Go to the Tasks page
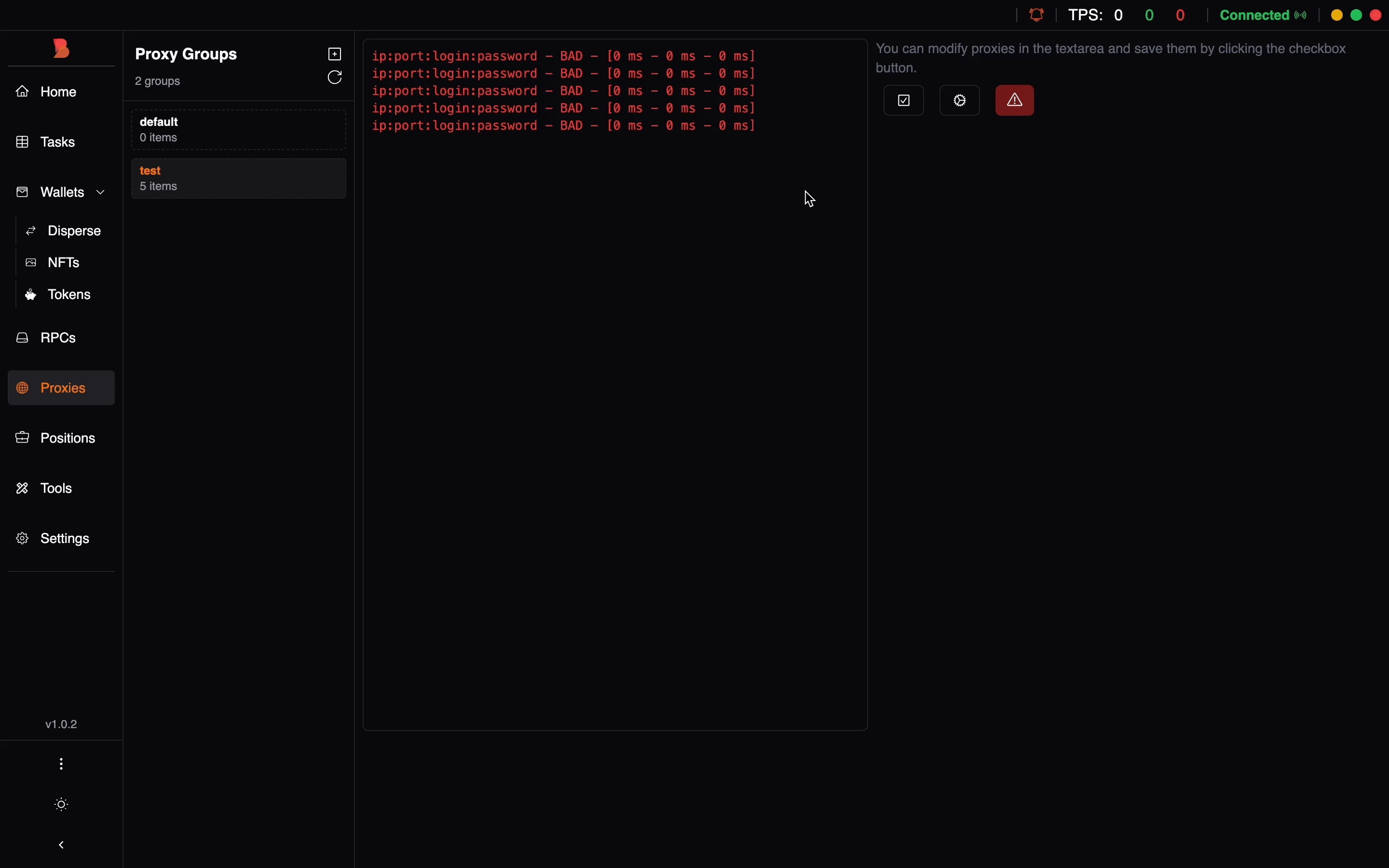1389x868 pixels. 57,142
